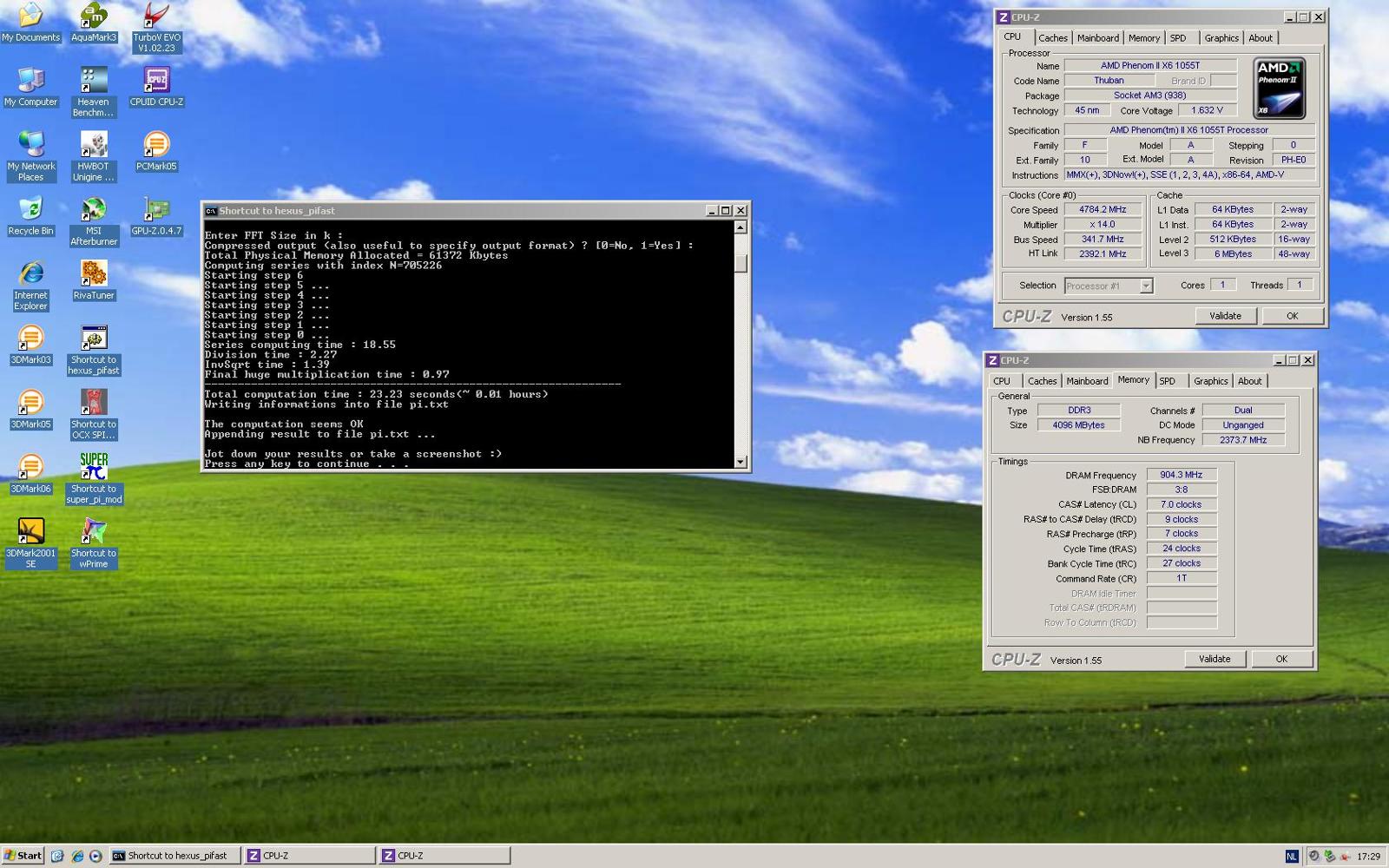Screen dimensions: 1389x868
Task: Open Shortcut to OCX SPI desktop icon
Action: [x=93, y=415]
